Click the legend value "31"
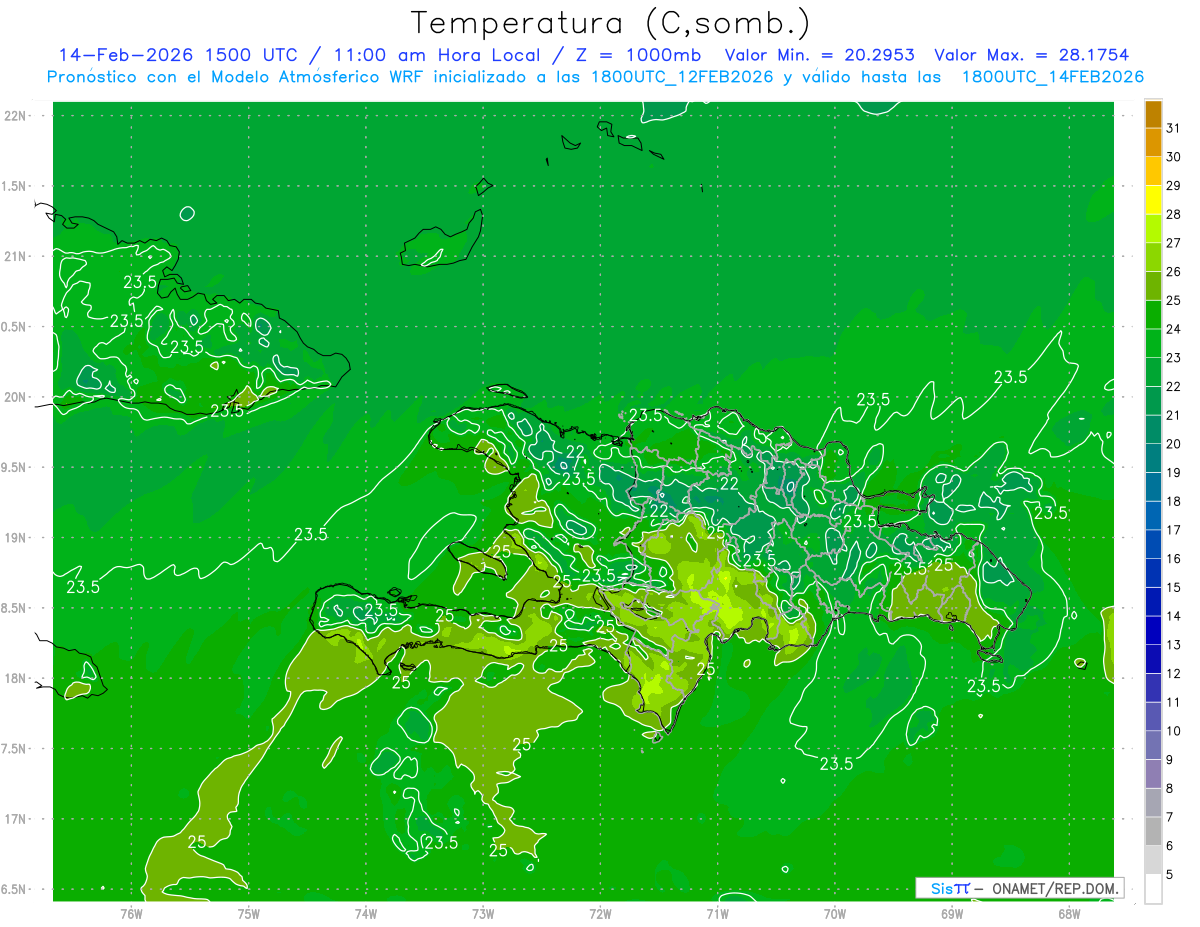The image size is (1200, 927). tap(1173, 128)
